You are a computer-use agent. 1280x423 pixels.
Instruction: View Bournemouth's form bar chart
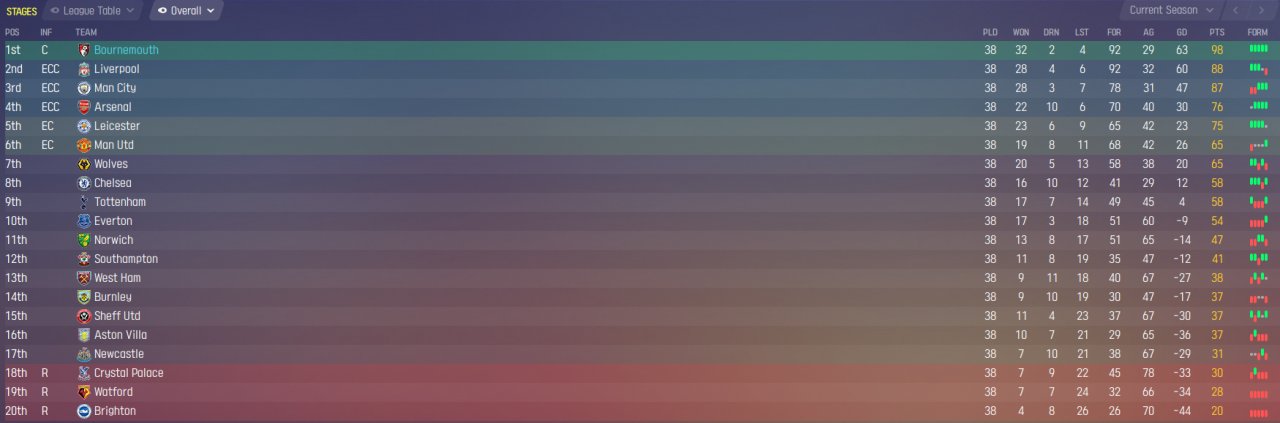[x=1258, y=50]
